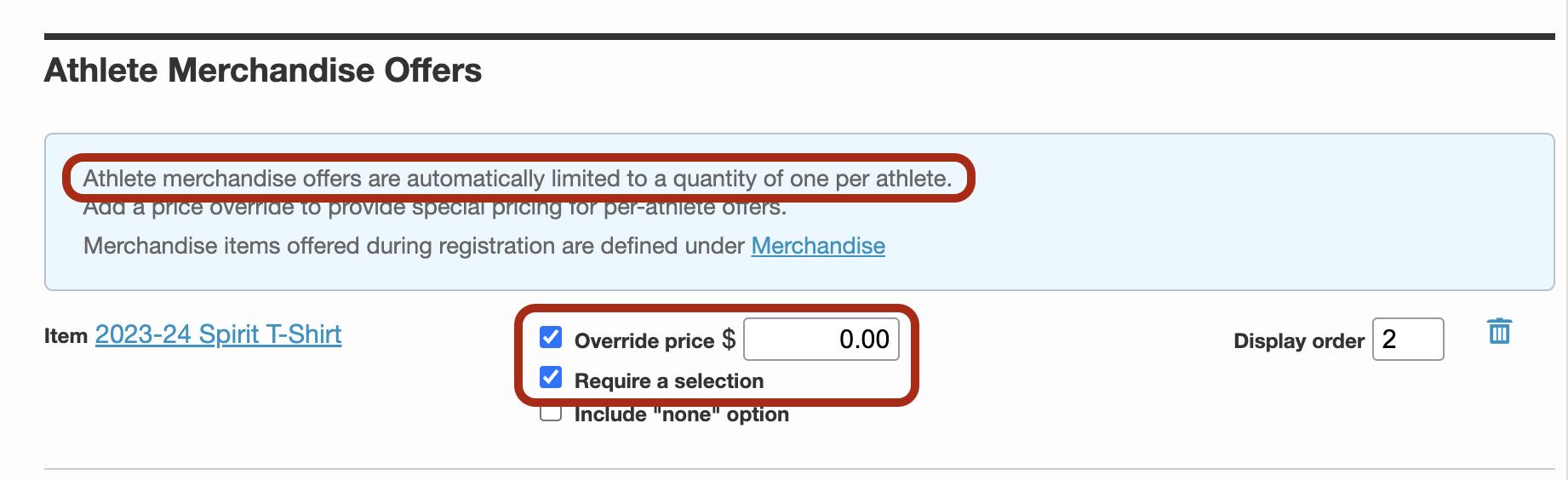The height and width of the screenshot is (480, 1568).
Task: Click the price override pricing hint line
Action: [435, 208]
